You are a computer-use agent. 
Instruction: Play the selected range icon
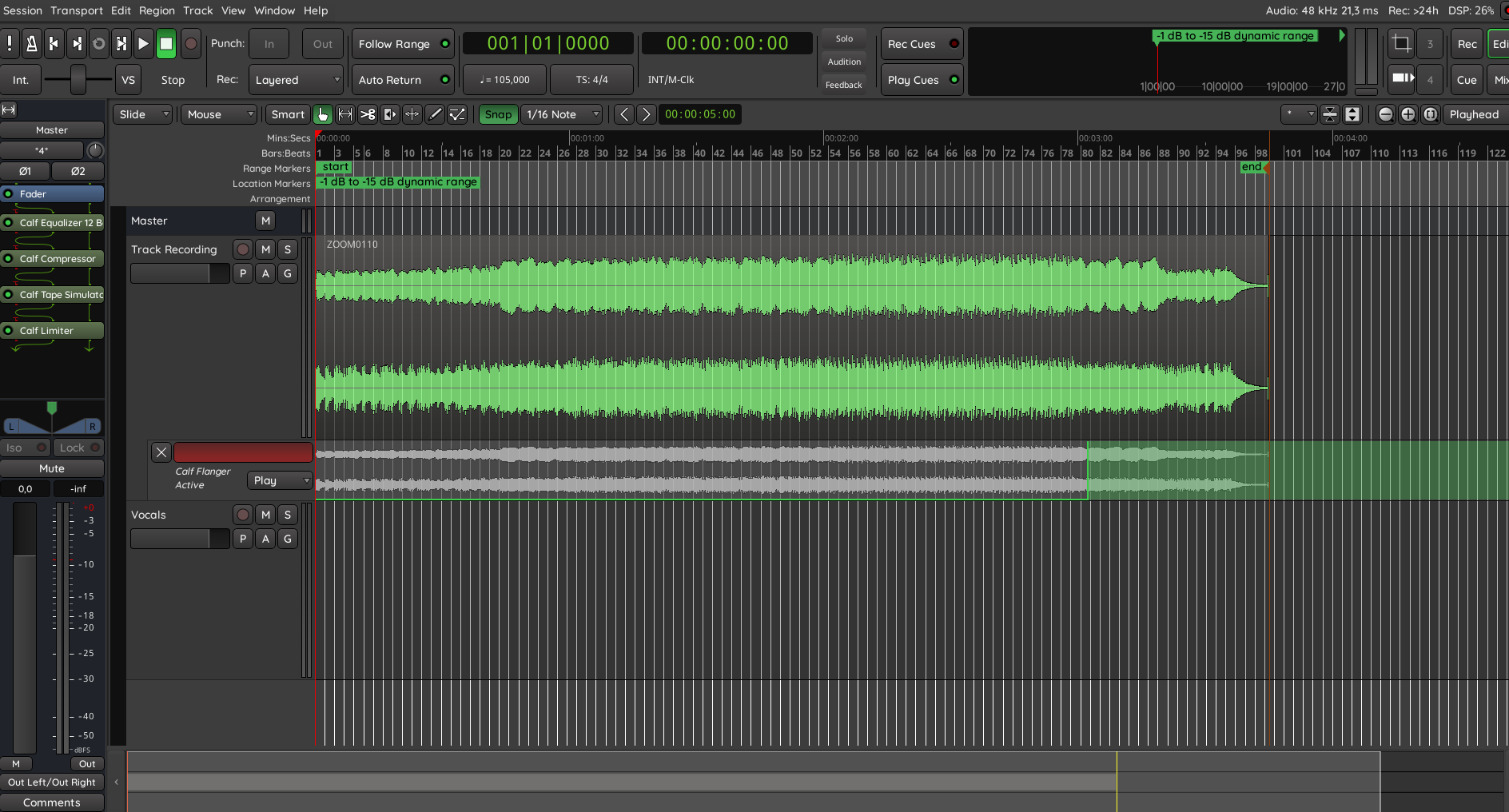coord(121,44)
